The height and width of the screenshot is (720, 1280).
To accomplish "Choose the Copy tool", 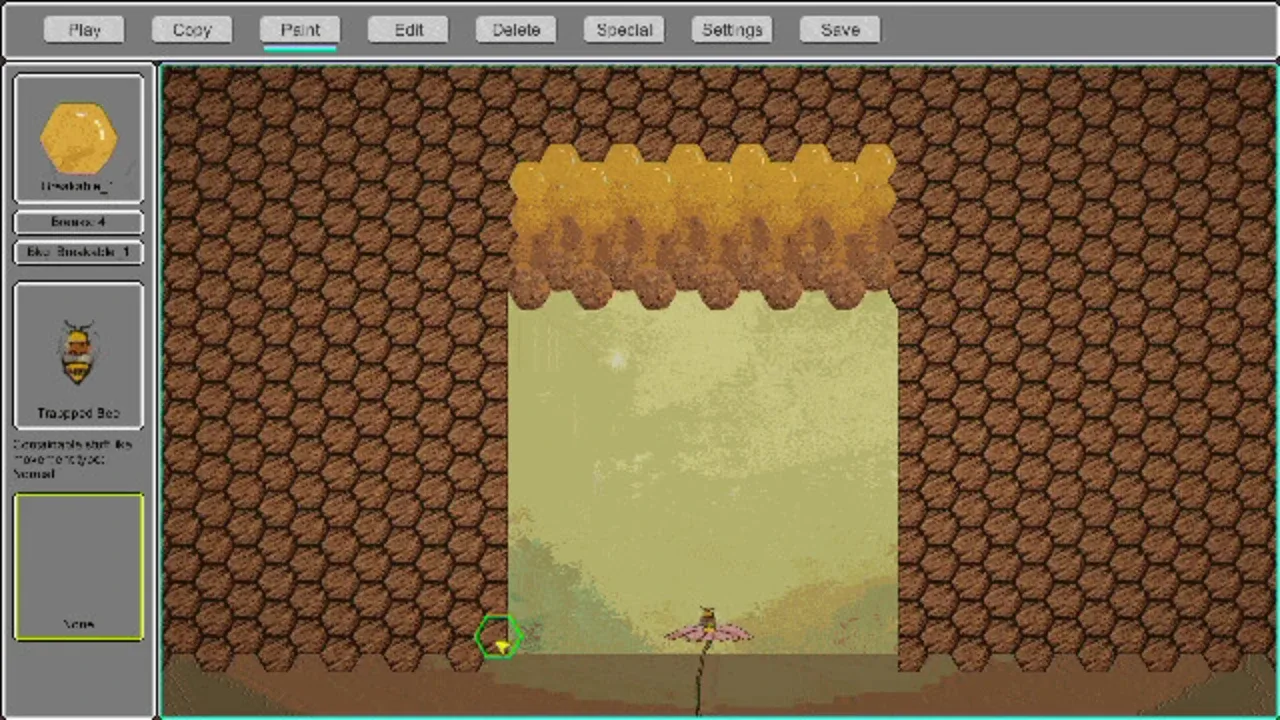I will coord(192,30).
